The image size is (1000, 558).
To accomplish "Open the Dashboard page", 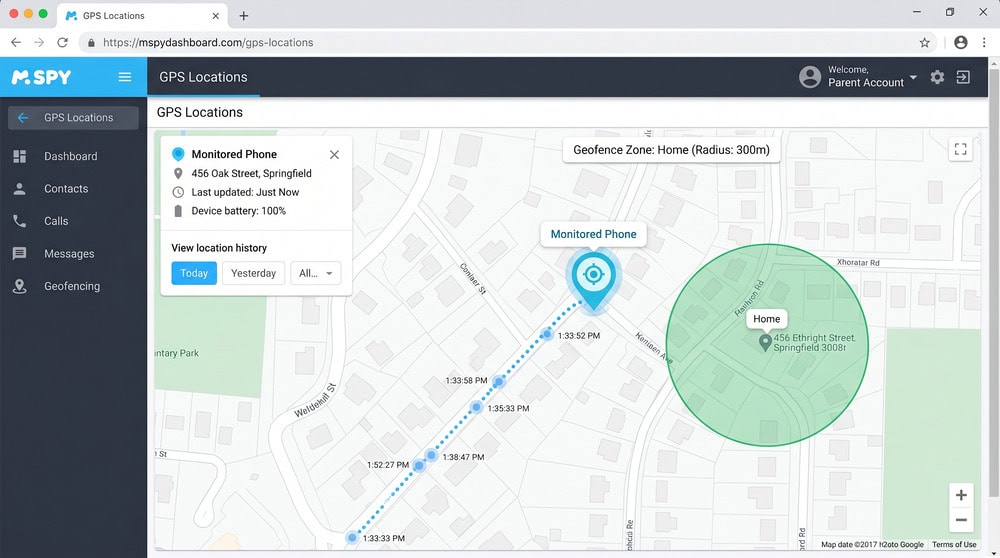I will coord(73,156).
